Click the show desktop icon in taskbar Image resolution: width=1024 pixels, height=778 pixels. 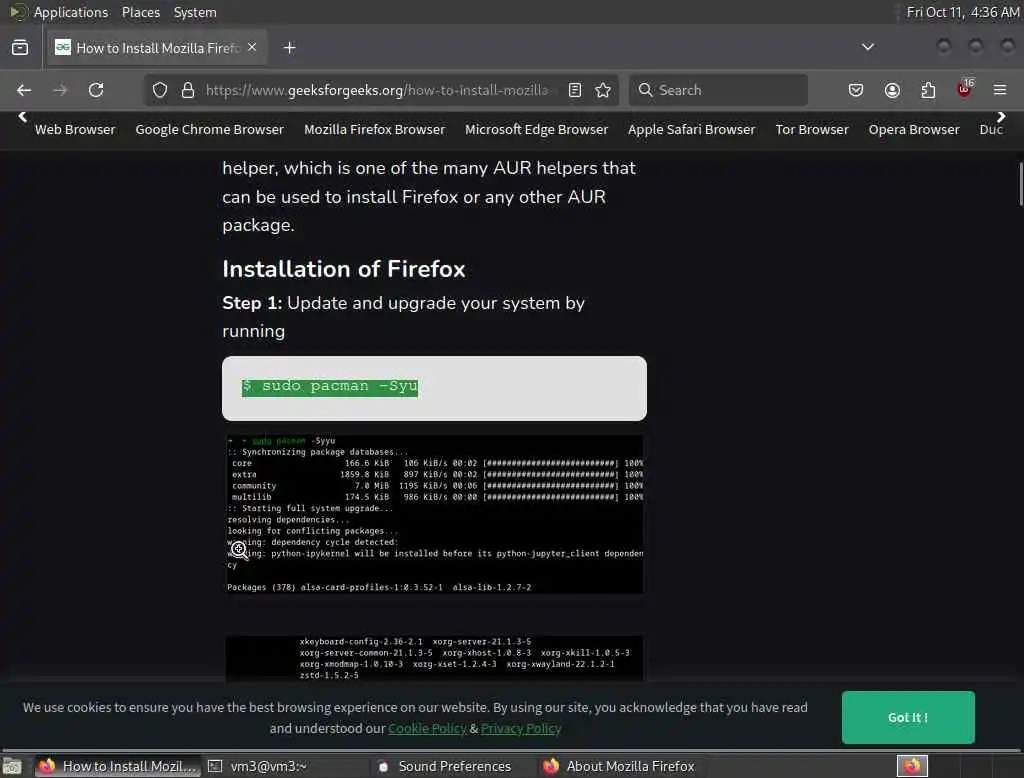pyautogui.click(x=12, y=766)
